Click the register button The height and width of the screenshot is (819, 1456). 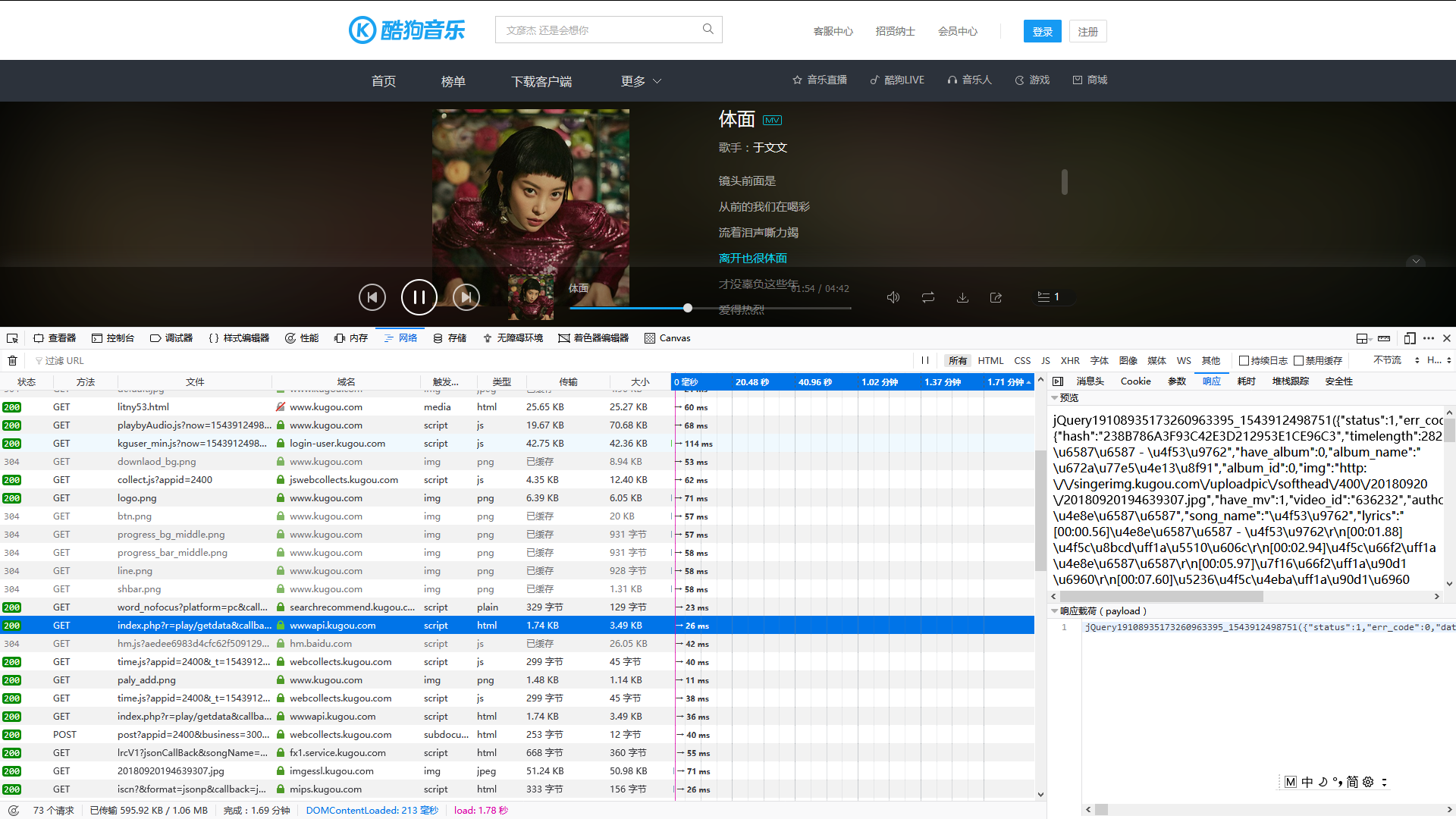point(1088,31)
